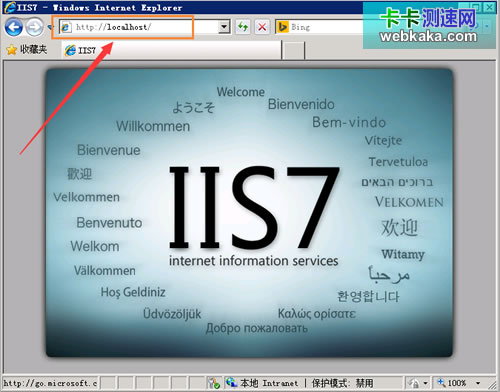Click the 保护模式: 禁用 status text
The width and height of the screenshot is (500, 392).
(x=342, y=383)
